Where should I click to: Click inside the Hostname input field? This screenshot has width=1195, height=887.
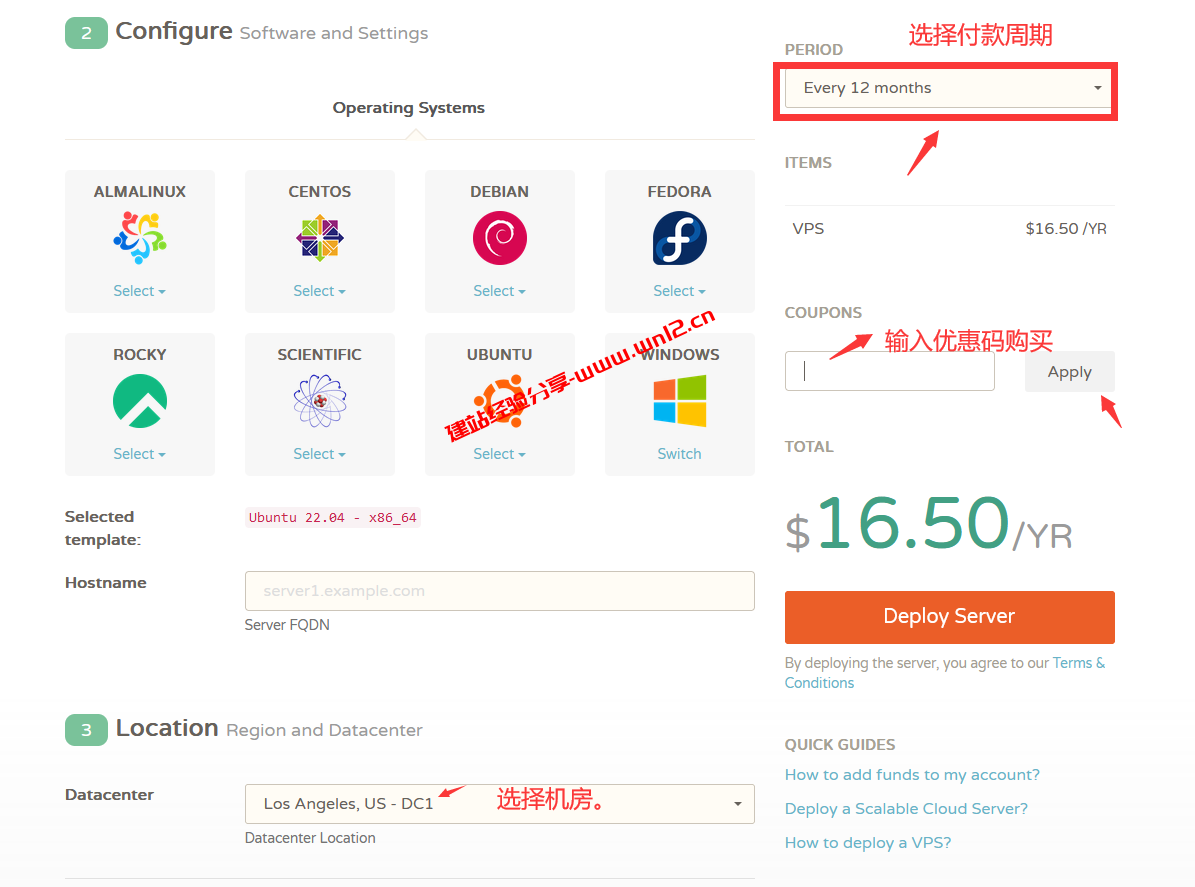tap(499, 590)
